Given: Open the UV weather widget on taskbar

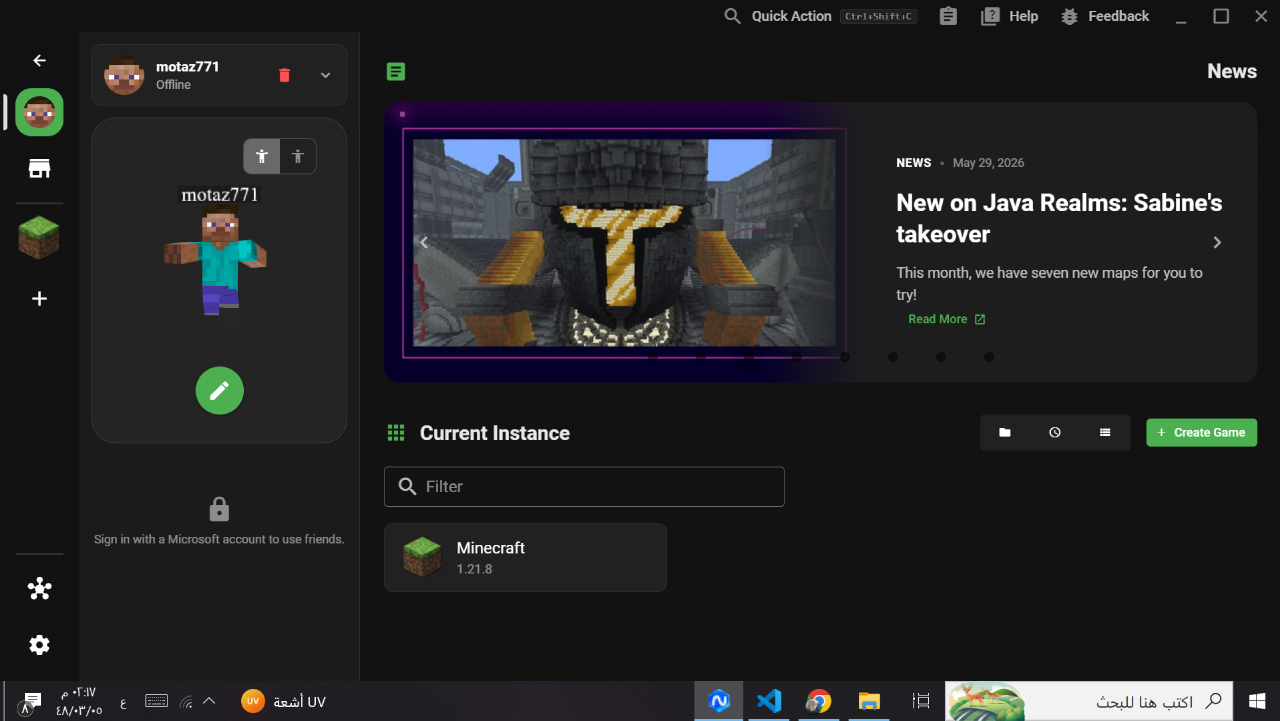Looking at the screenshot, I should (283, 702).
